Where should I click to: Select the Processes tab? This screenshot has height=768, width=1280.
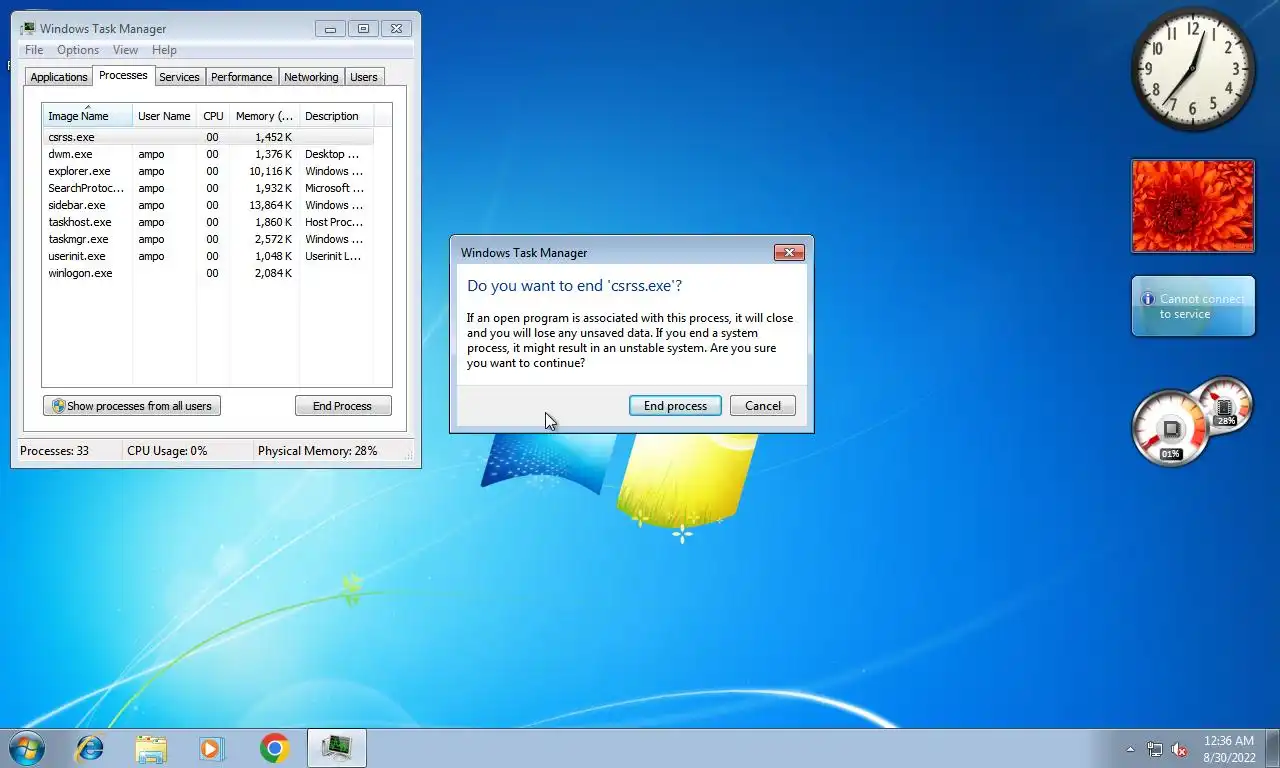coord(123,75)
